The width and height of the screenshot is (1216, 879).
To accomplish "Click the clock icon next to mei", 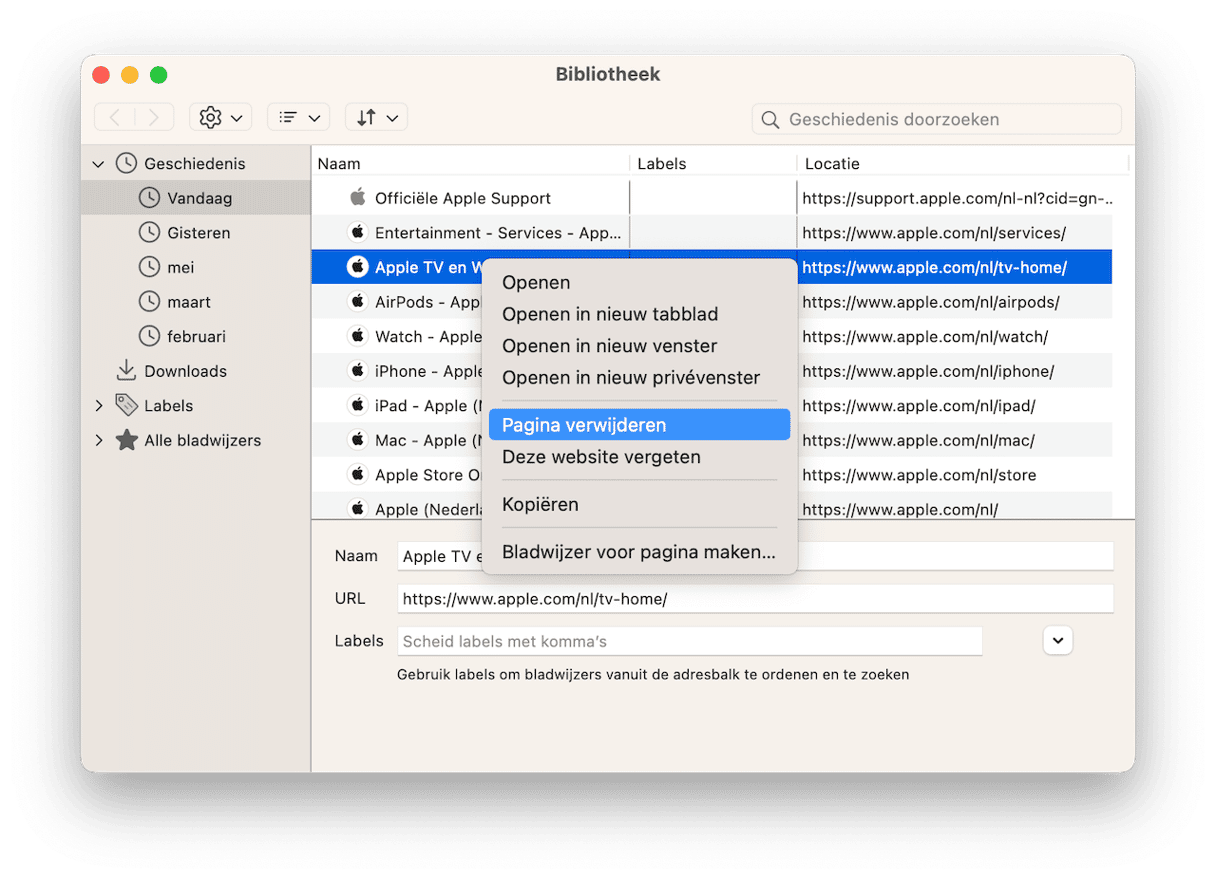I will click(x=149, y=267).
